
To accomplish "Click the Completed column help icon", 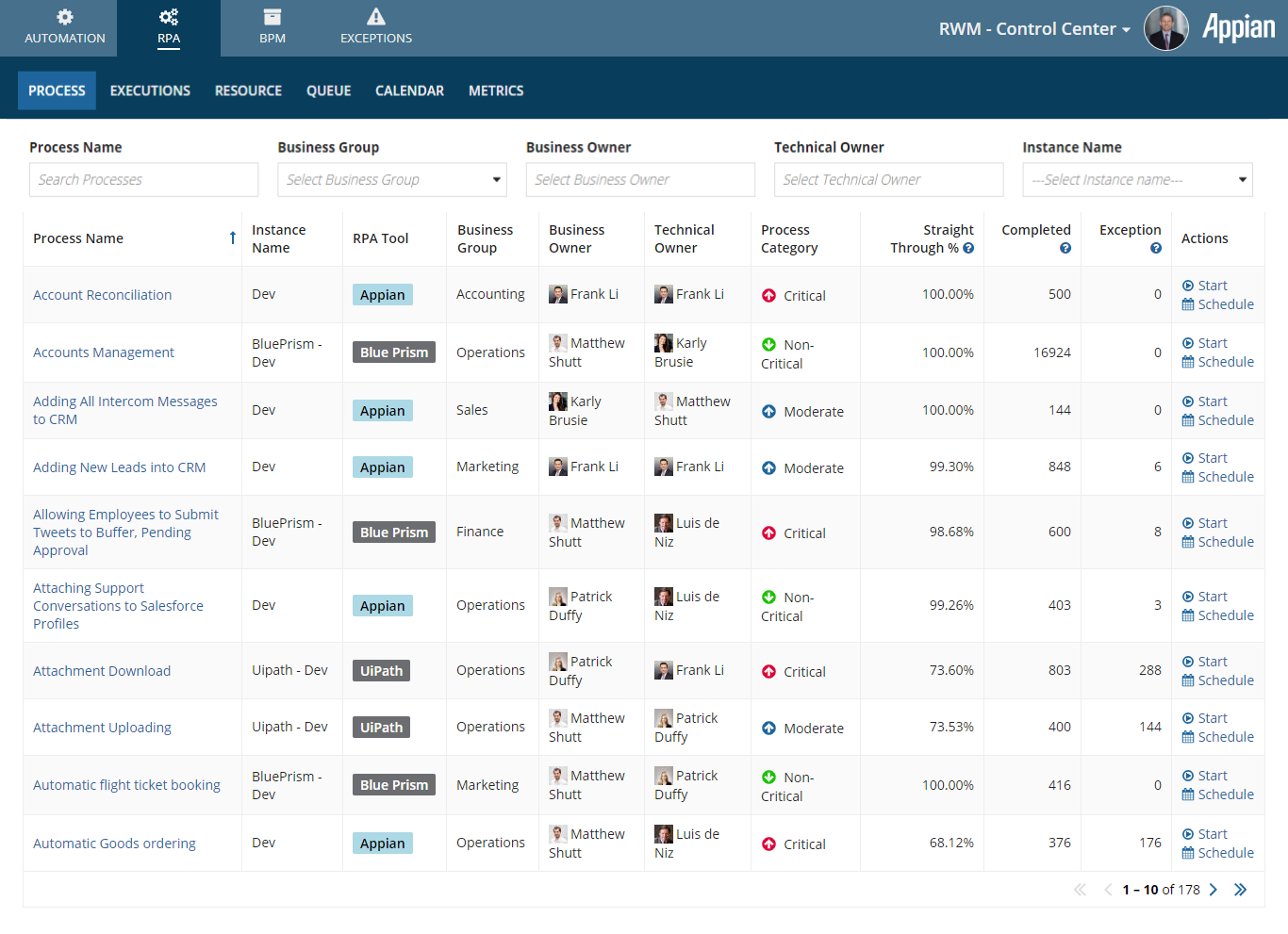I will [1065, 248].
